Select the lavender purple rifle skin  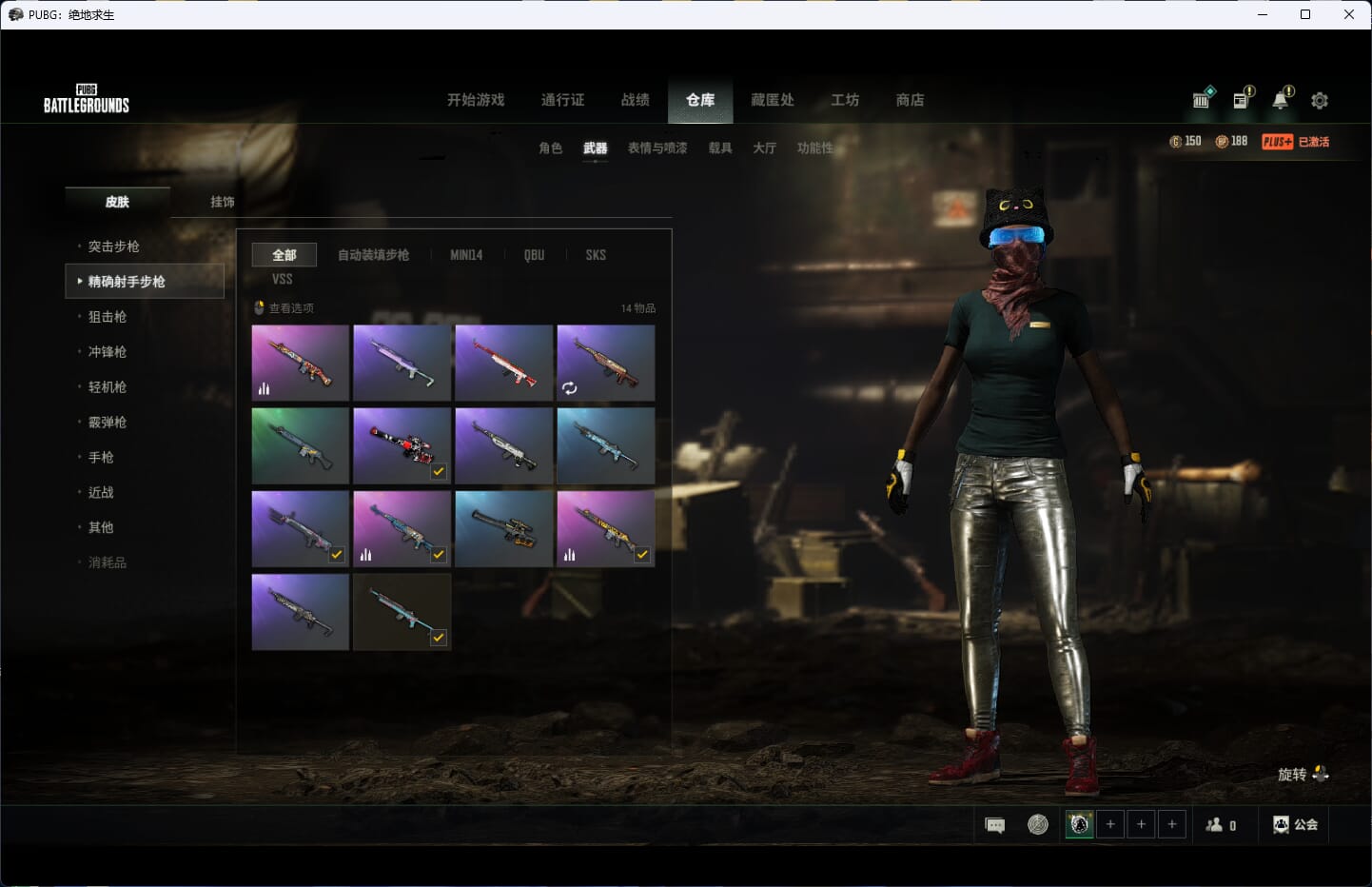402,363
